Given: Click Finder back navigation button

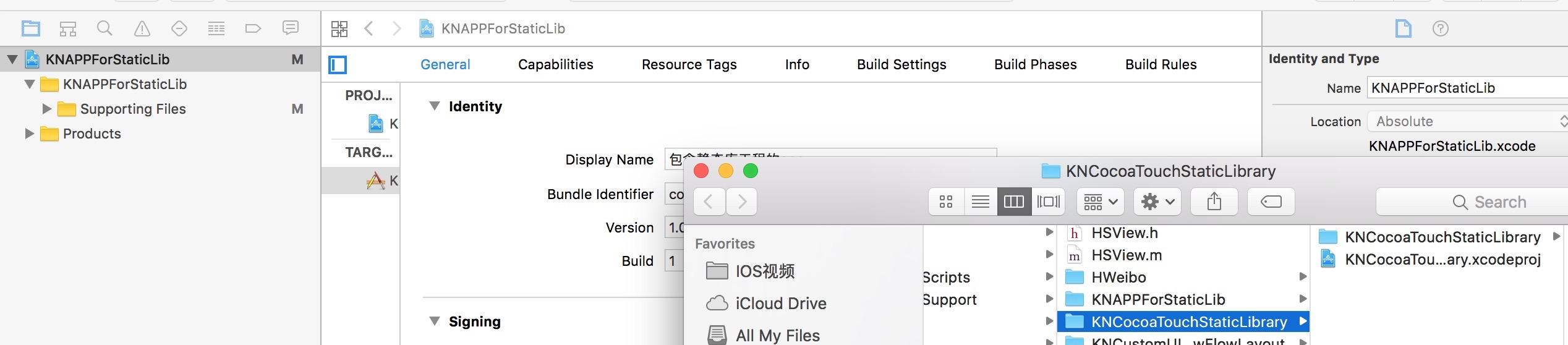Looking at the screenshot, I should pyautogui.click(x=709, y=202).
